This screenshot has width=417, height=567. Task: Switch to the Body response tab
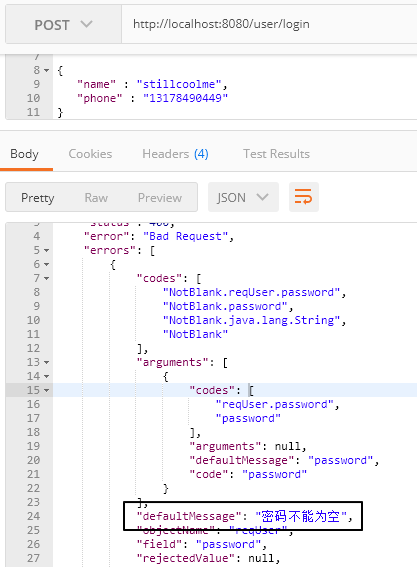[x=24, y=154]
